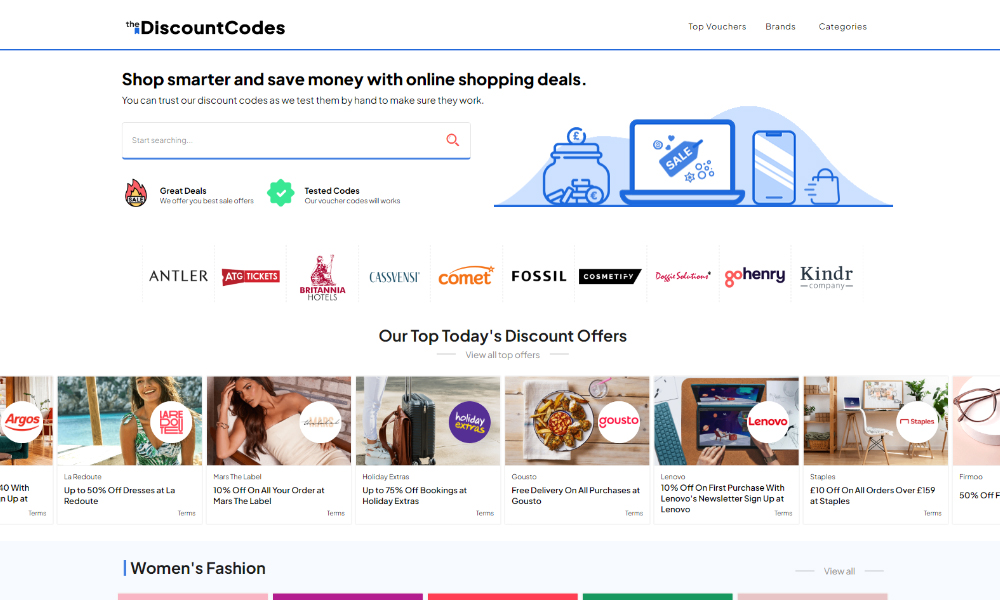Click the search magnifier icon
Image resolution: width=1000 pixels, height=600 pixels.
(x=452, y=140)
